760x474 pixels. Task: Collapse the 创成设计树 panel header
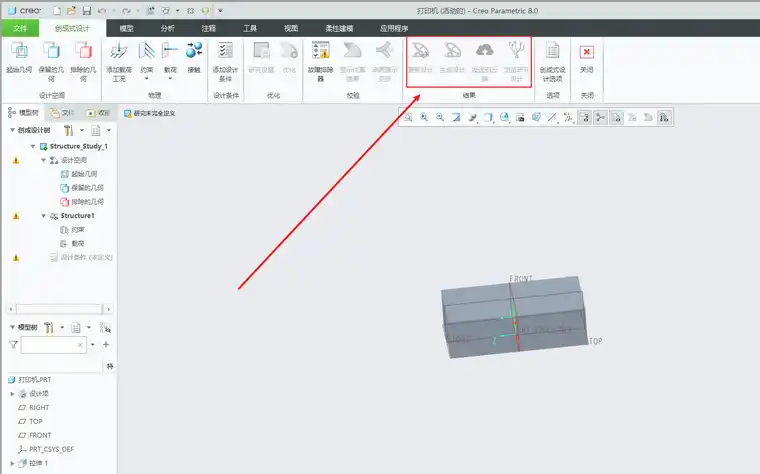point(13,130)
